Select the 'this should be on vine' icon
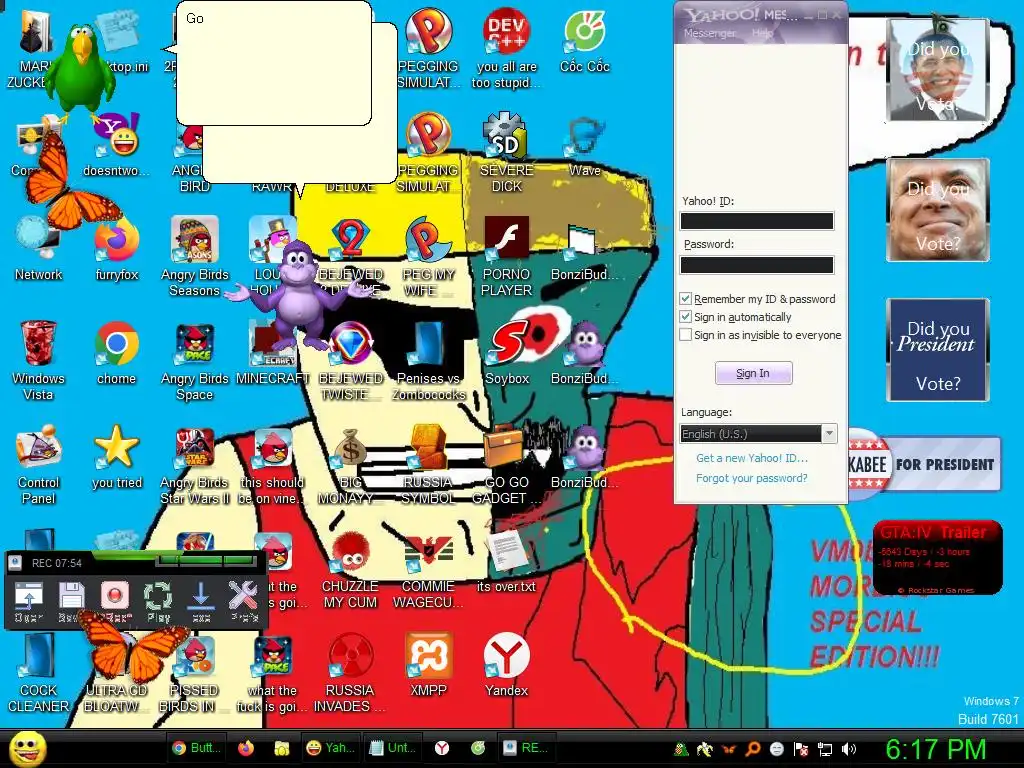Screen dimensions: 1024x768 tap(272, 466)
